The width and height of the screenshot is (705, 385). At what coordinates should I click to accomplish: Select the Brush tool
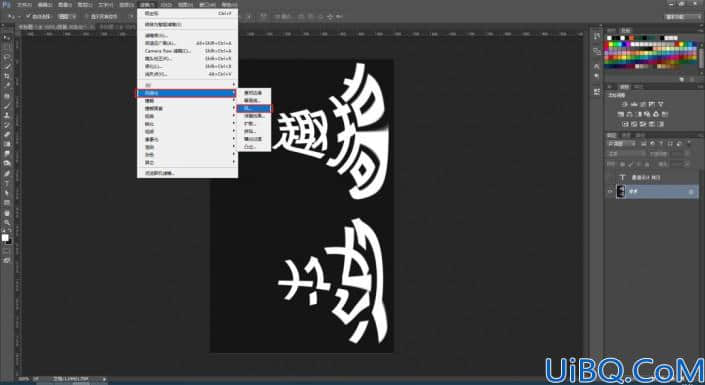(x=7, y=105)
